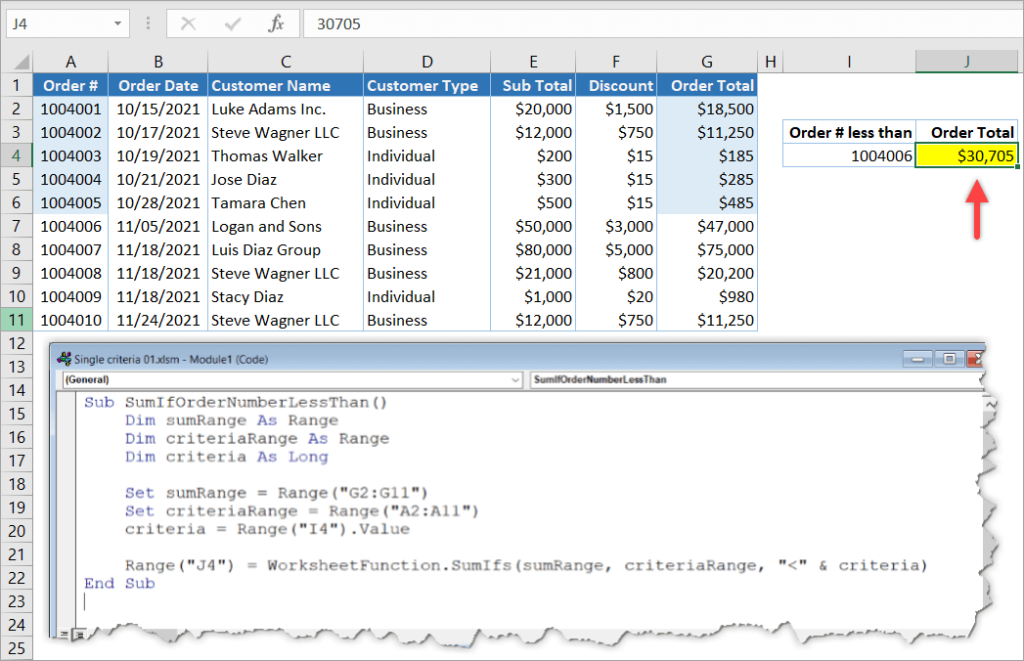Select column A header
This screenshot has height=661, width=1024.
71,62
